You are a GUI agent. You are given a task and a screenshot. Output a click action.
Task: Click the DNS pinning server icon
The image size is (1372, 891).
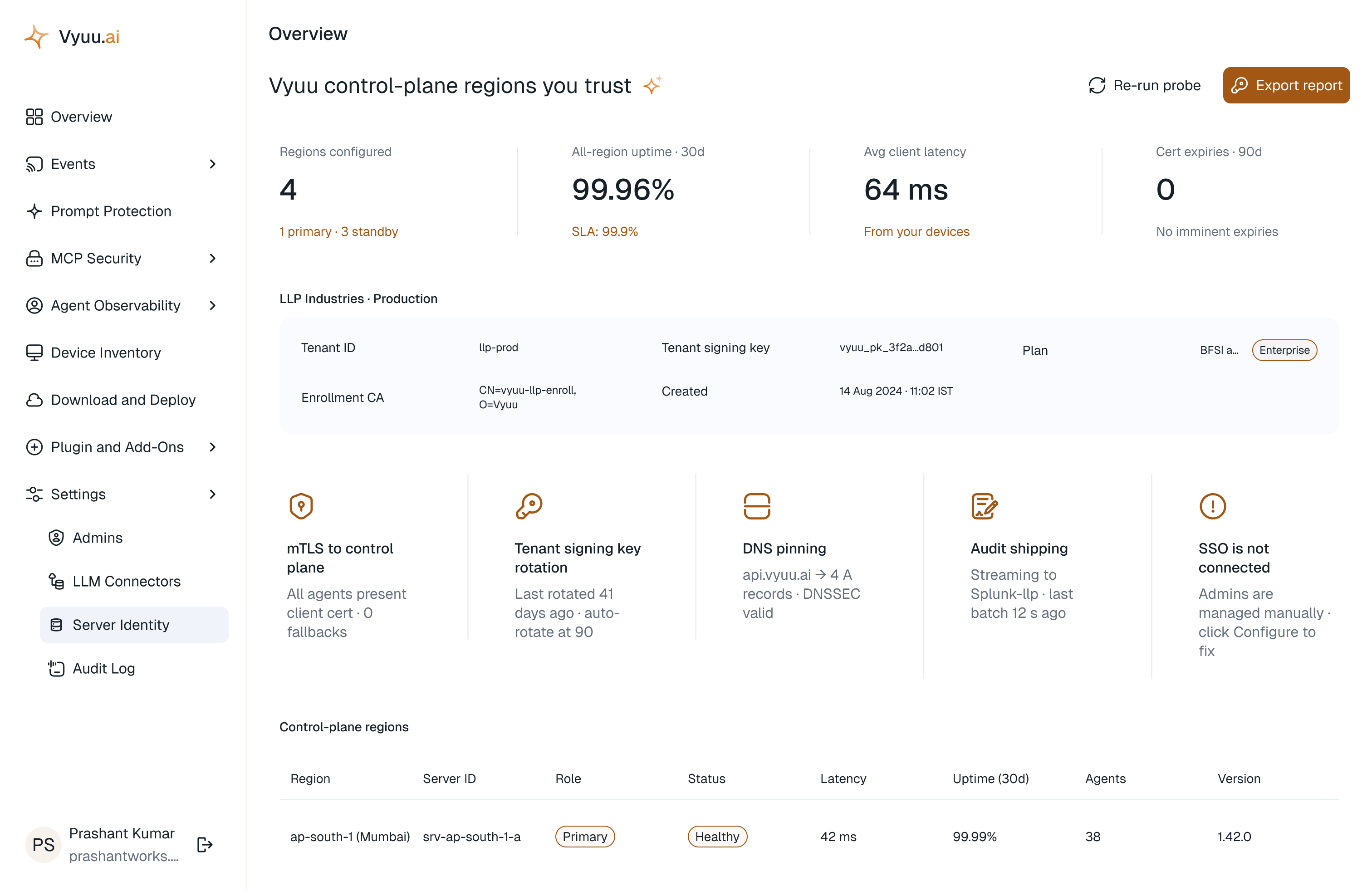click(x=756, y=507)
